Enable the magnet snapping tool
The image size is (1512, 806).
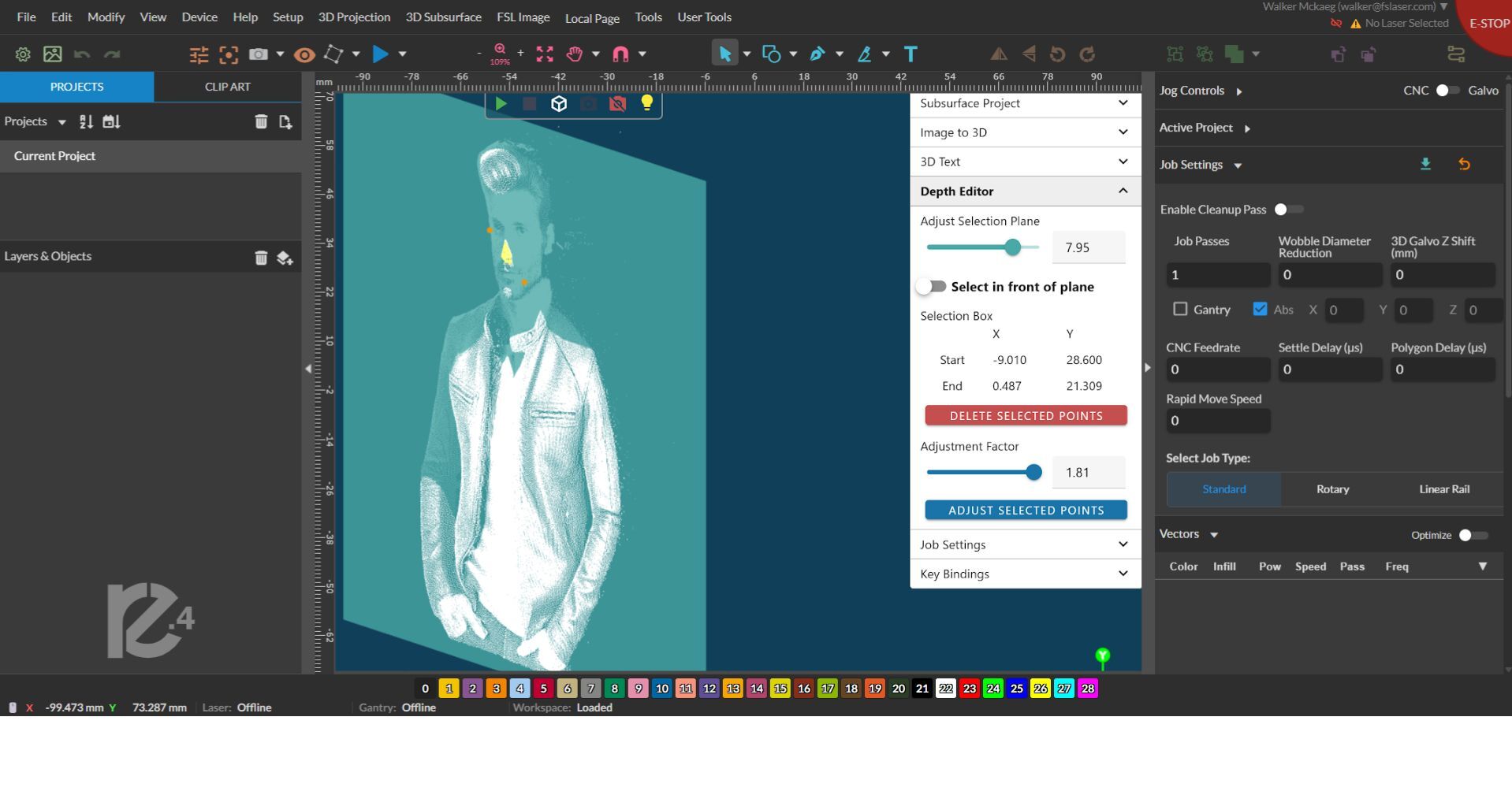pyautogui.click(x=620, y=54)
